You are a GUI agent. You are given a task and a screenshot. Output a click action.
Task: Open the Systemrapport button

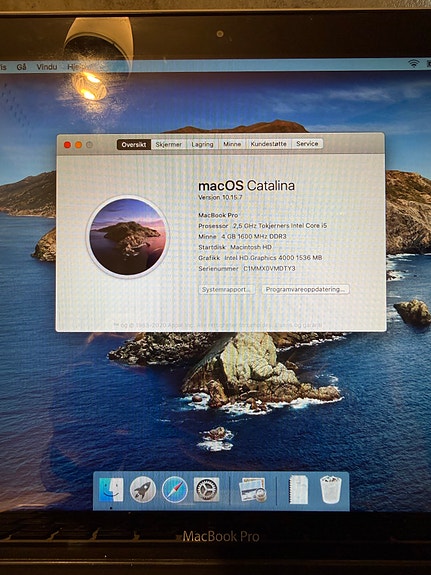pyautogui.click(x=227, y=289)
